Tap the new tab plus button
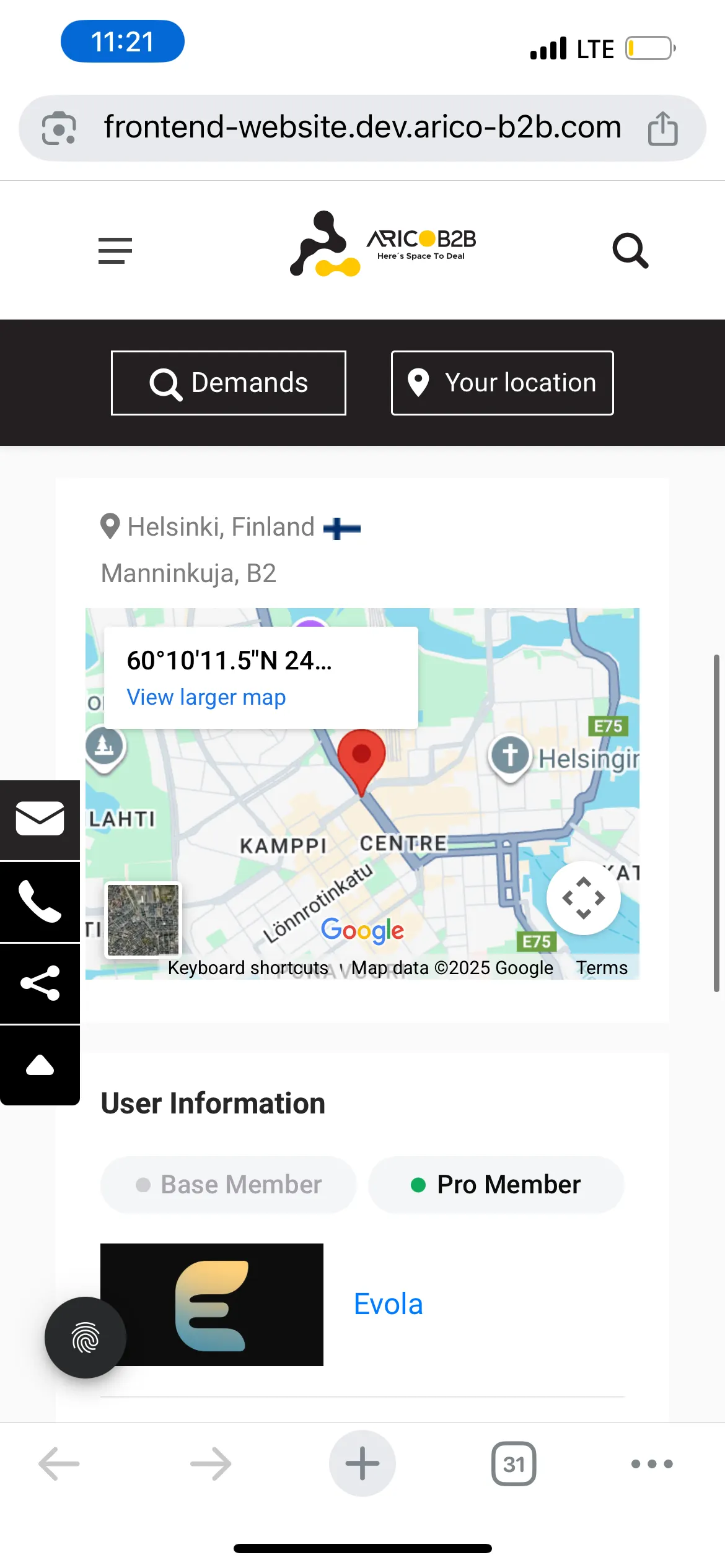This screenshot has width=725, height=1568. click(x=362, y=1463)
